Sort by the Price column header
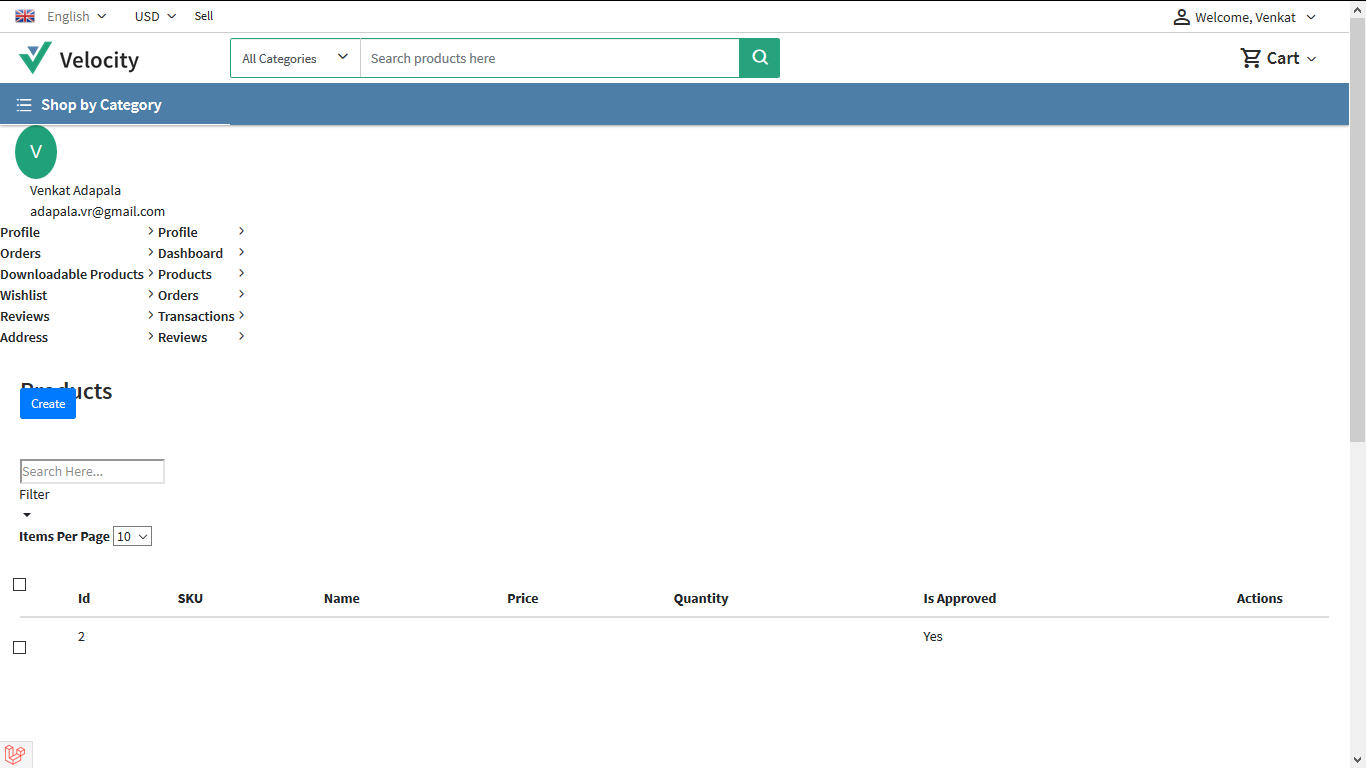The image size is (1366, 768). (522, 598)
